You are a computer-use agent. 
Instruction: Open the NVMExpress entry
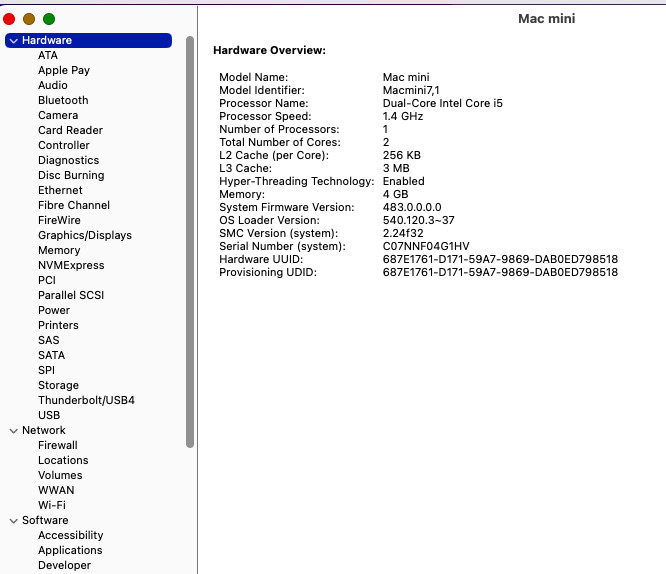pos(71,265)
